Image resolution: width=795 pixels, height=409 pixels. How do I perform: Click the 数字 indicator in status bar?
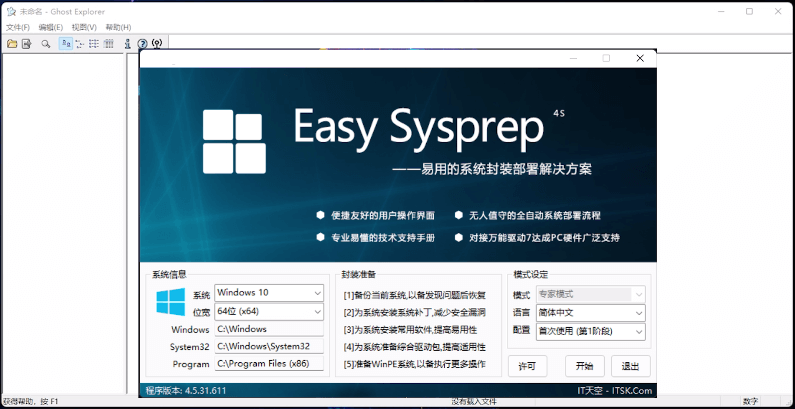coord(752,402)
